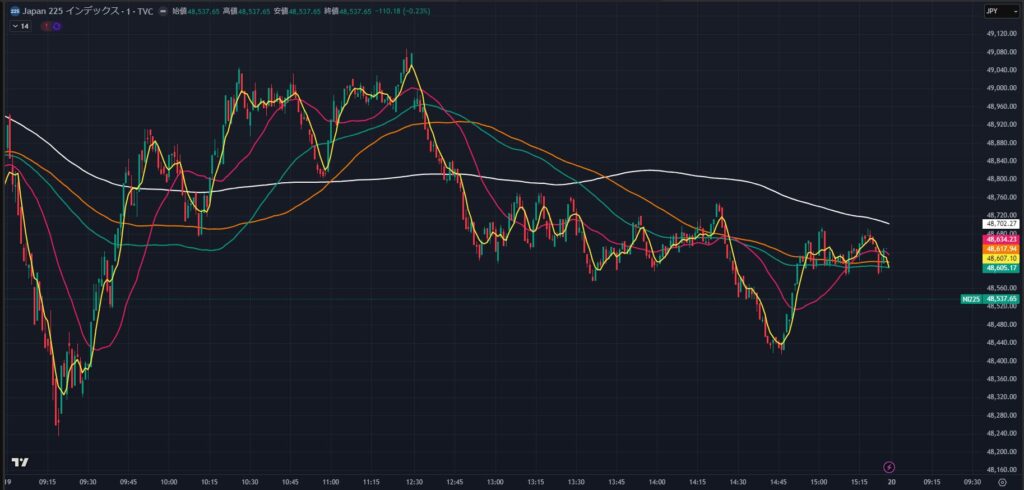Click the NI225 last price label
1024x490 pixels.
(989, 298)
